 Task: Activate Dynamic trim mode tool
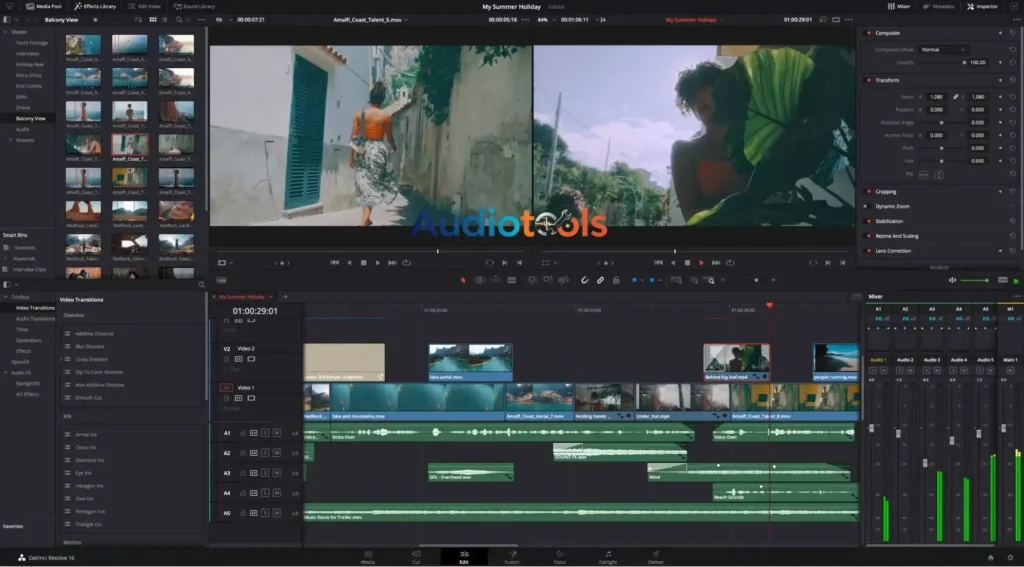pos(496,280)
